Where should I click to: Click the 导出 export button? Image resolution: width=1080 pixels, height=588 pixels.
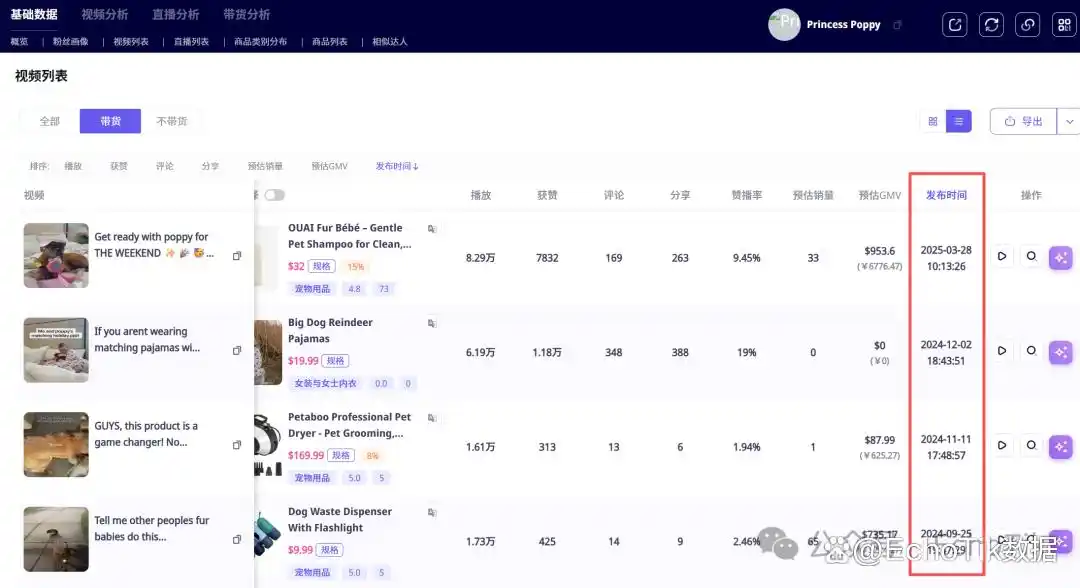pos(1022,121)
